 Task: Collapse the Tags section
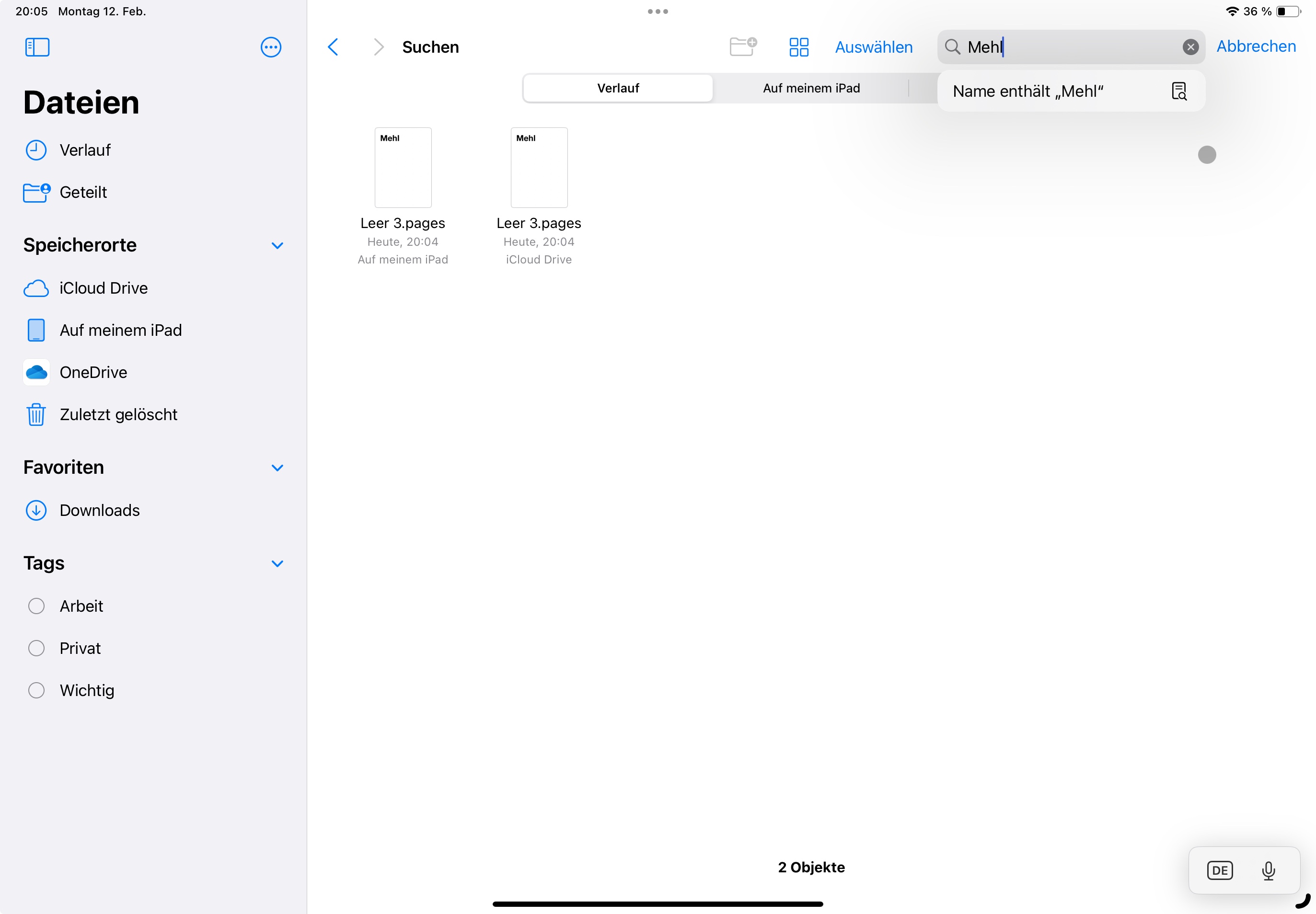[x=277, y=563]
